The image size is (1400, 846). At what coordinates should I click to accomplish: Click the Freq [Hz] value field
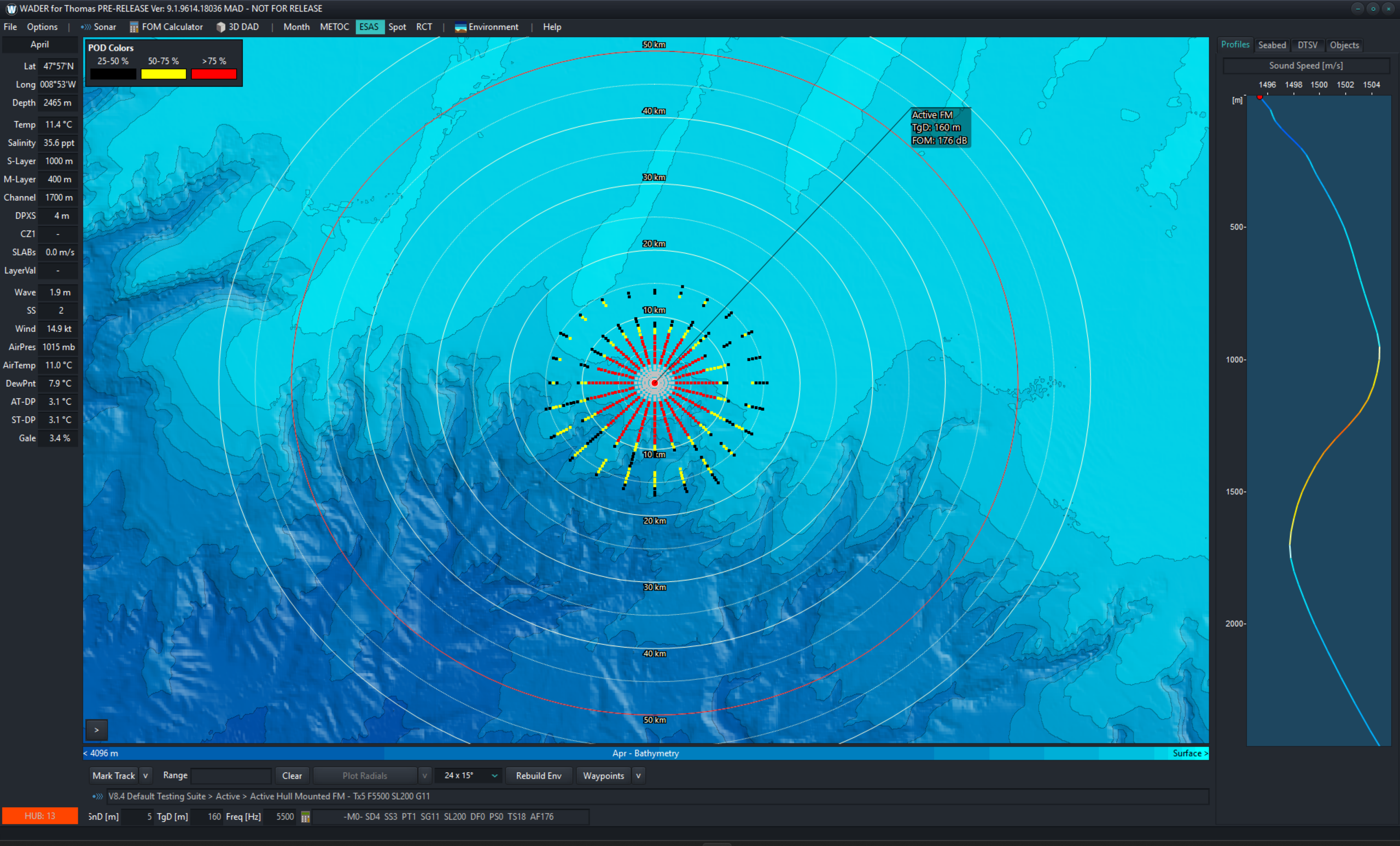pyautogui.click(x=281, y=817)
